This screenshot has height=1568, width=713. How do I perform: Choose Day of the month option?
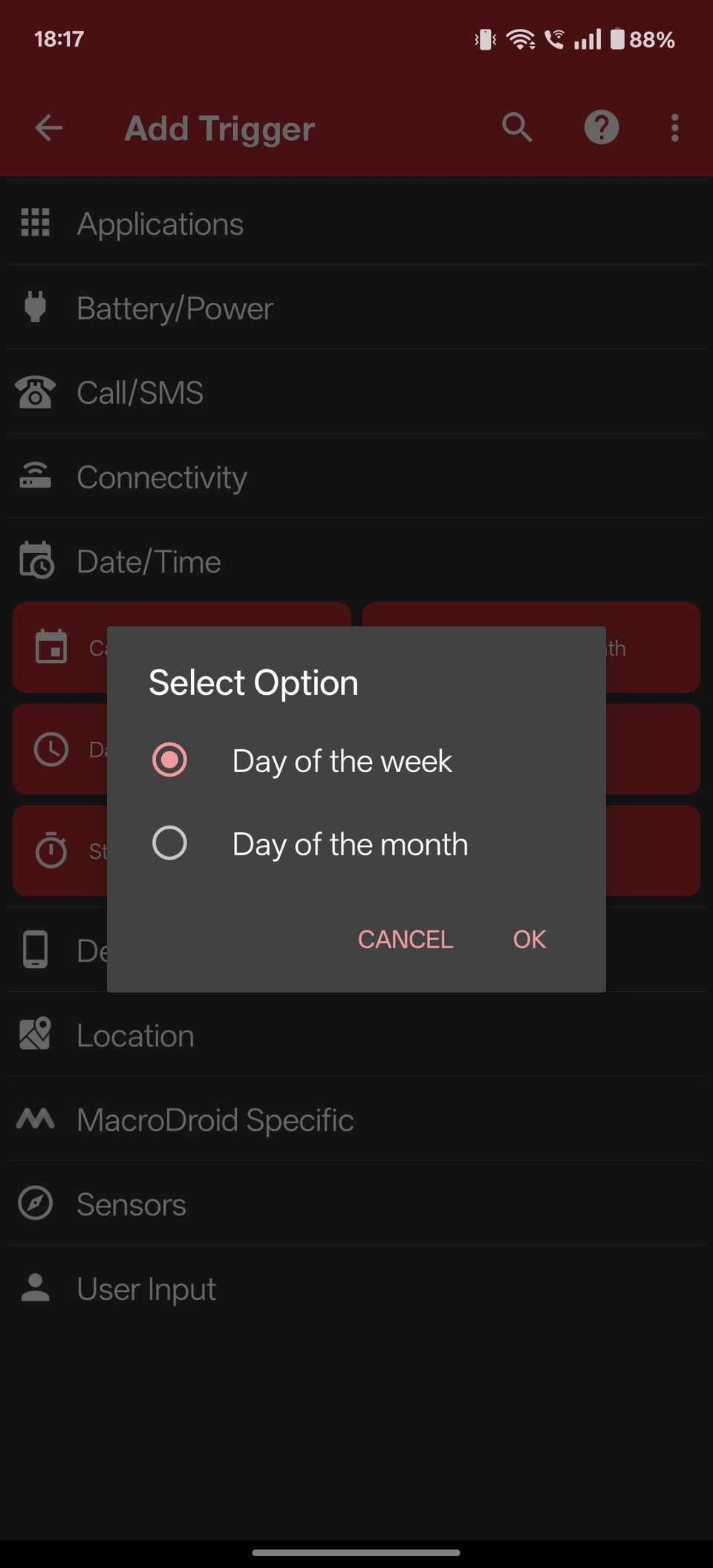coord(169,843)
